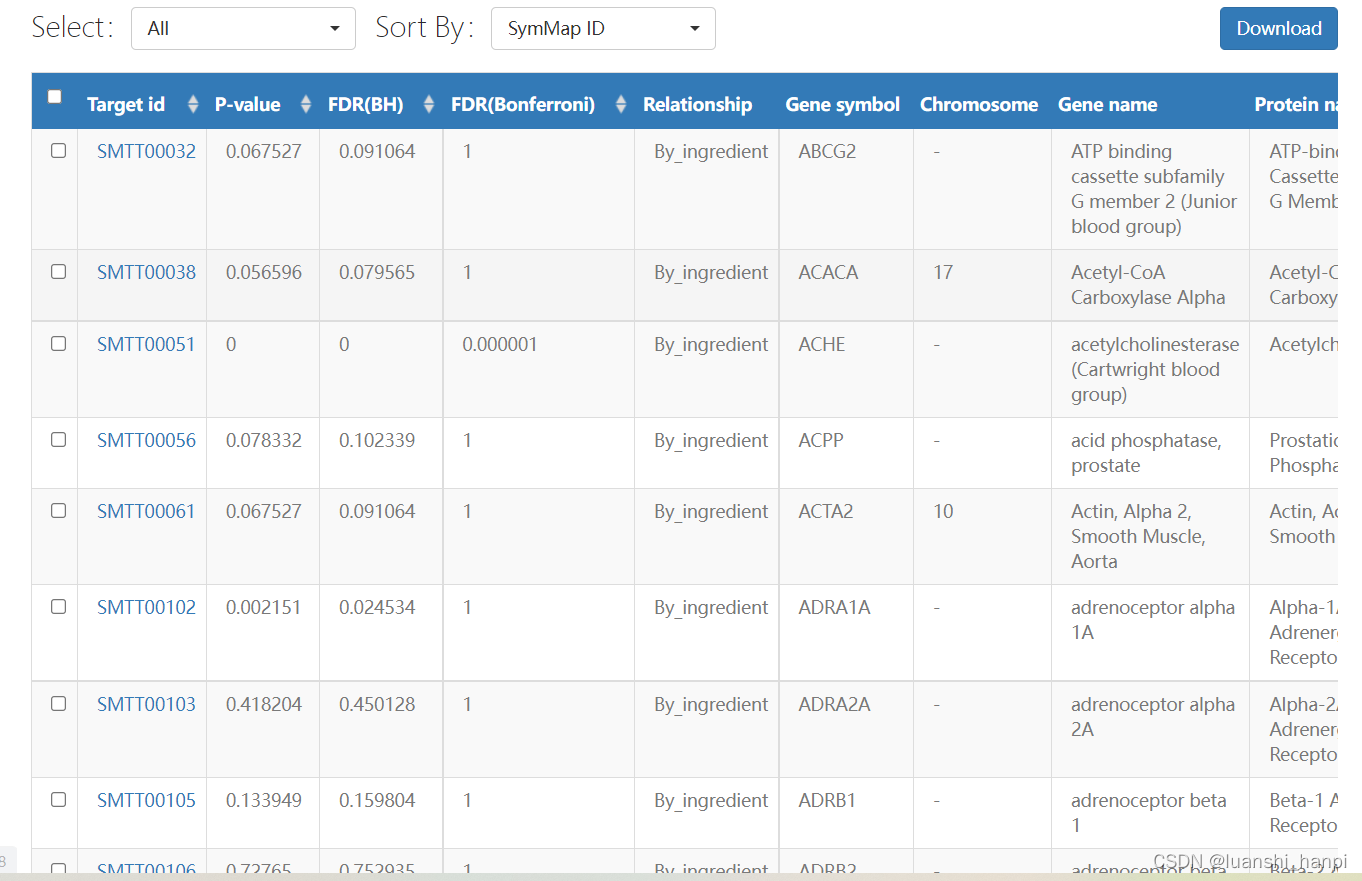Select gene symbol cell ACACA
The width and height of the screenshot is (1362, 881).
tap(828, 272)
